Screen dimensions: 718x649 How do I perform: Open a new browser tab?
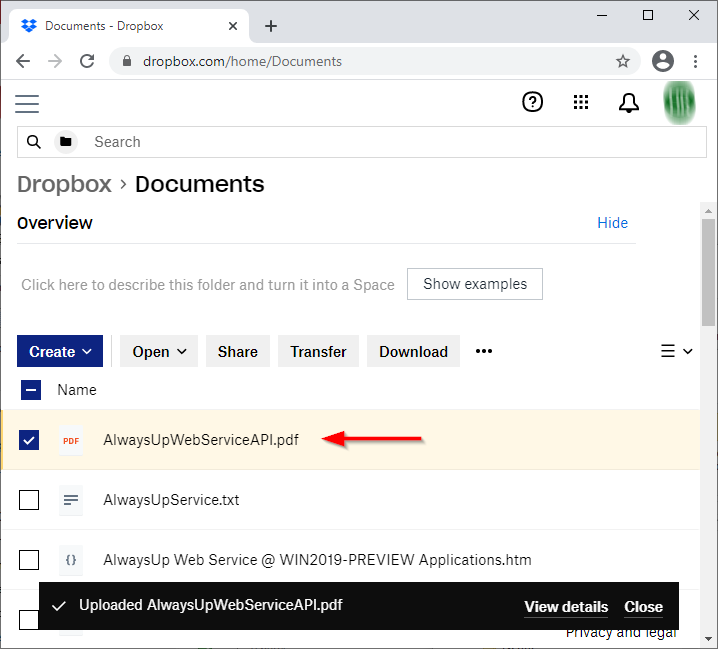coord(271,26)
